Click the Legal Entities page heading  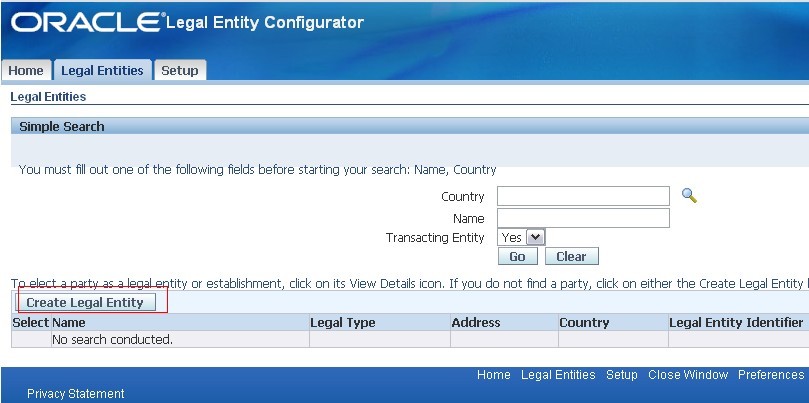pyautogui.click(x=48, y=97)
